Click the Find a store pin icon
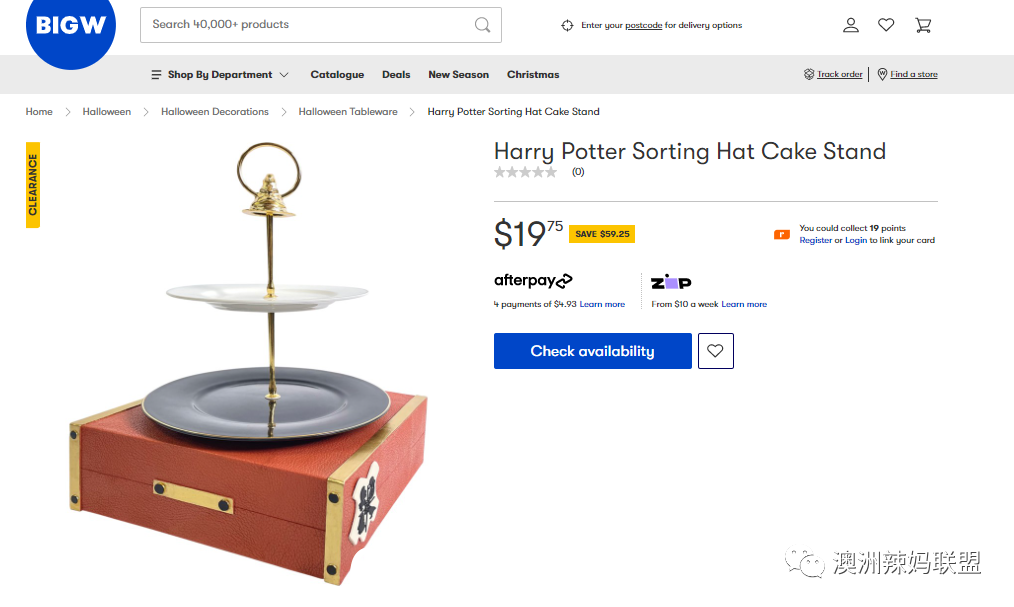Viewport: 1014px width, 607px height. point(882,74)
